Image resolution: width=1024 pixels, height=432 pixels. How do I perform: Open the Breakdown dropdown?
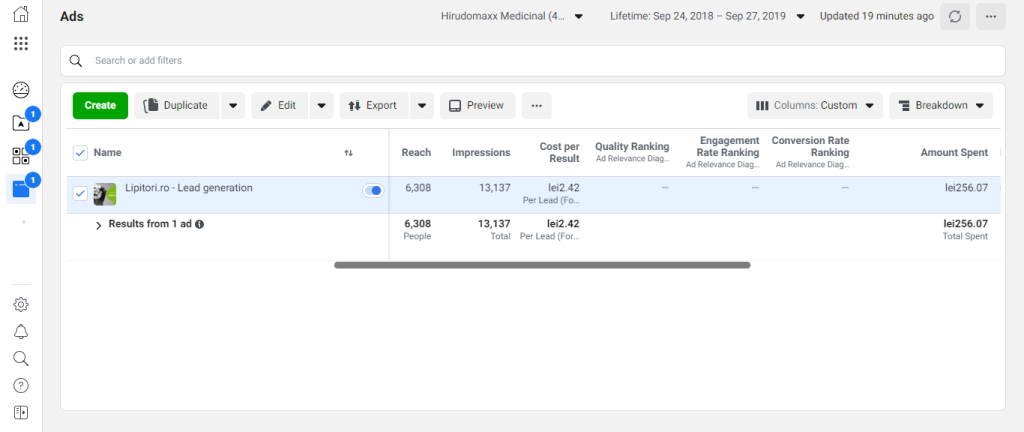(940, 105)
